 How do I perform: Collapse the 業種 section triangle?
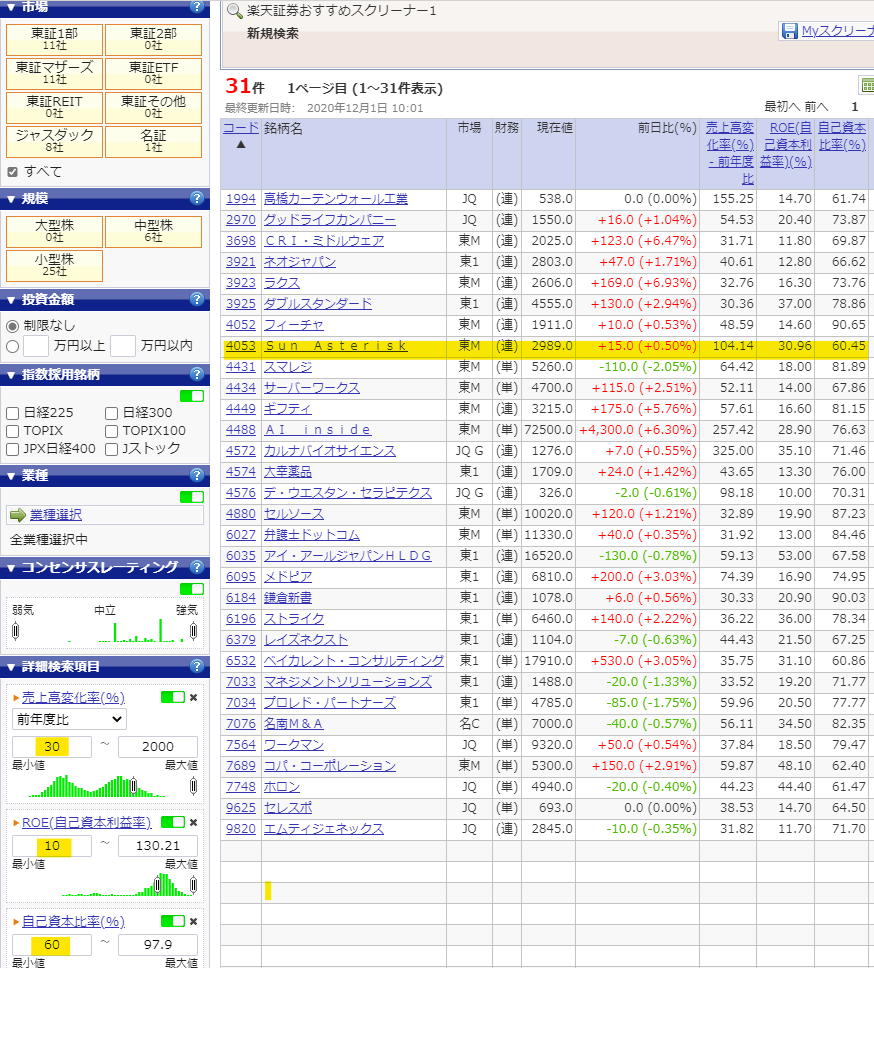click(11, 476)
